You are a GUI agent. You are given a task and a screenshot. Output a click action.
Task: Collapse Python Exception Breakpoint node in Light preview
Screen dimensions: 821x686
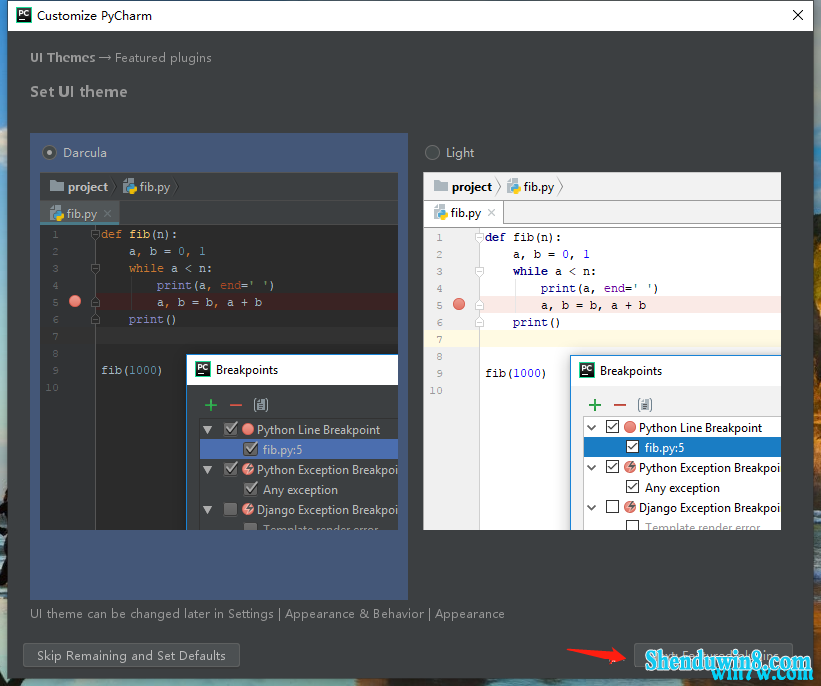pyautogui.click(x=592, y=468)
